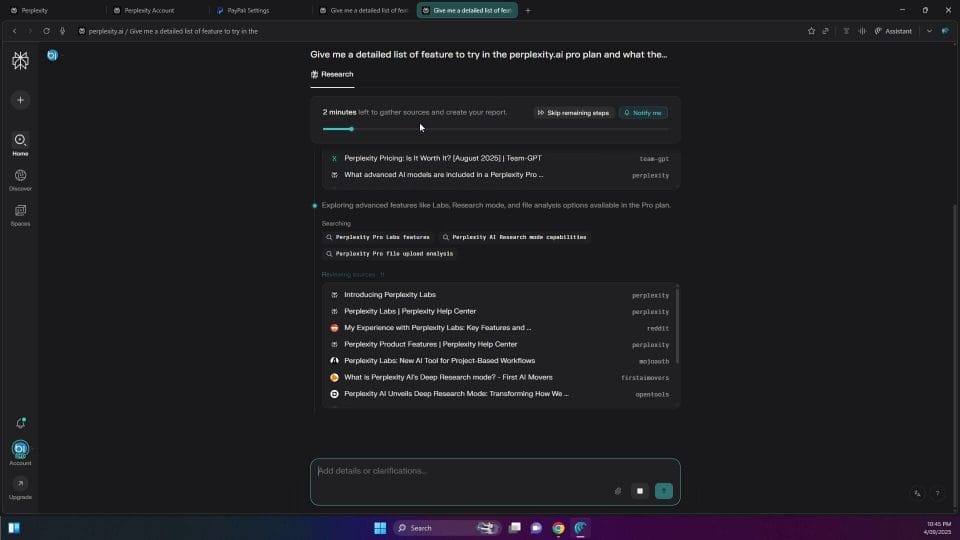Open the Introducing Perplexity Labs source link
This screenshot has height=540, width=960.
[x=390, y=295]
